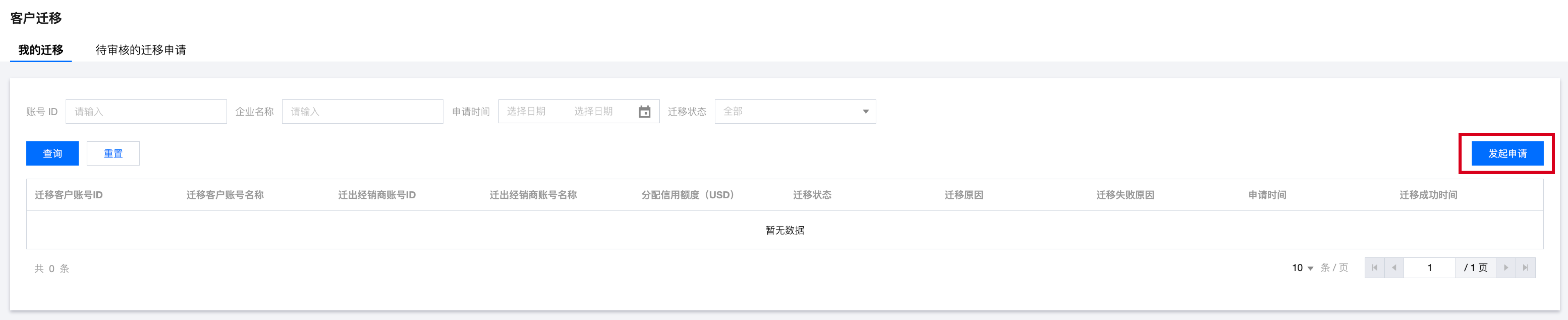Jump to last page arrow

[x=1525, y=268]
